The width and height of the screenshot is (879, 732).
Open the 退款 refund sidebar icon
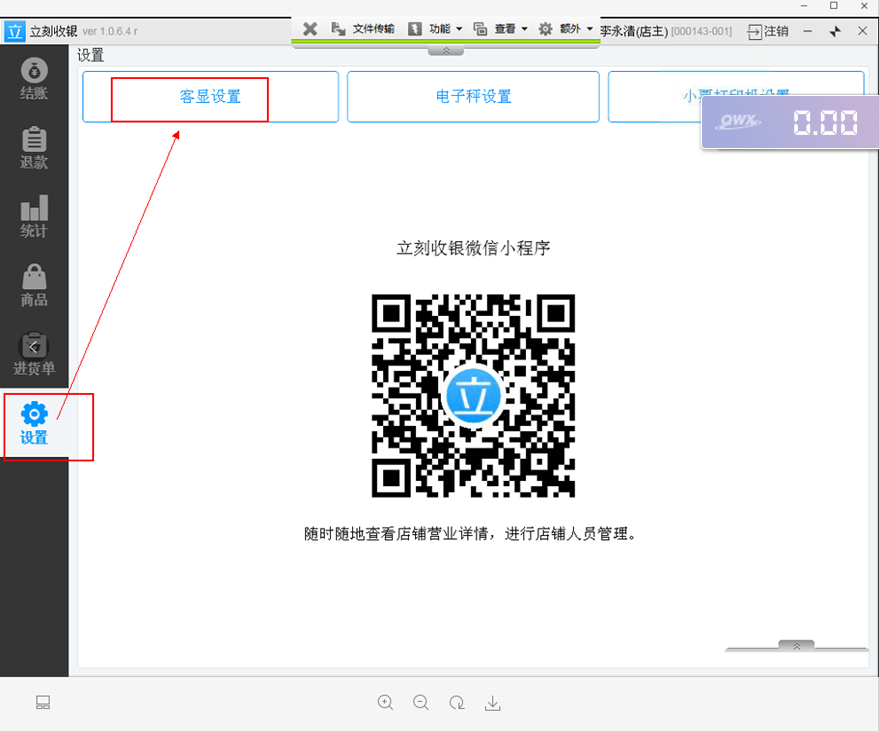pyautogui.click(x=34, y=147)
